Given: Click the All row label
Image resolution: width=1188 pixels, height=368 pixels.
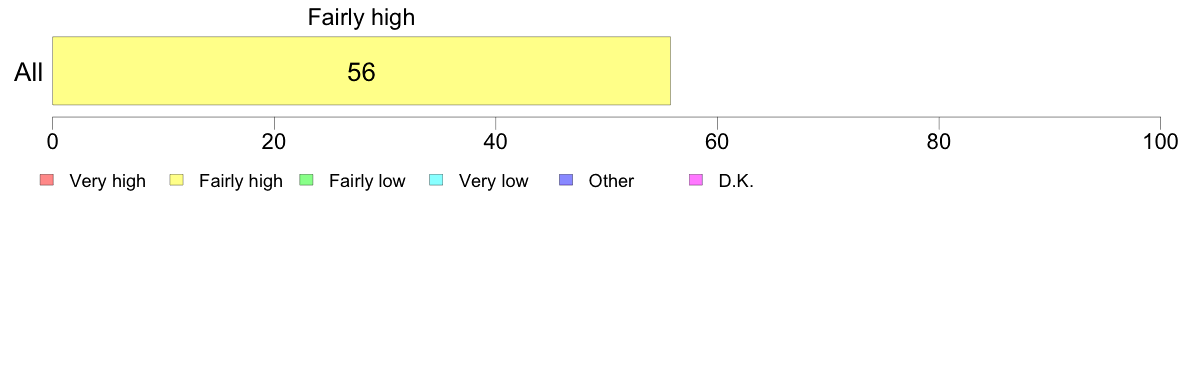Looking at the screenshot, I should tap(29, 73).
